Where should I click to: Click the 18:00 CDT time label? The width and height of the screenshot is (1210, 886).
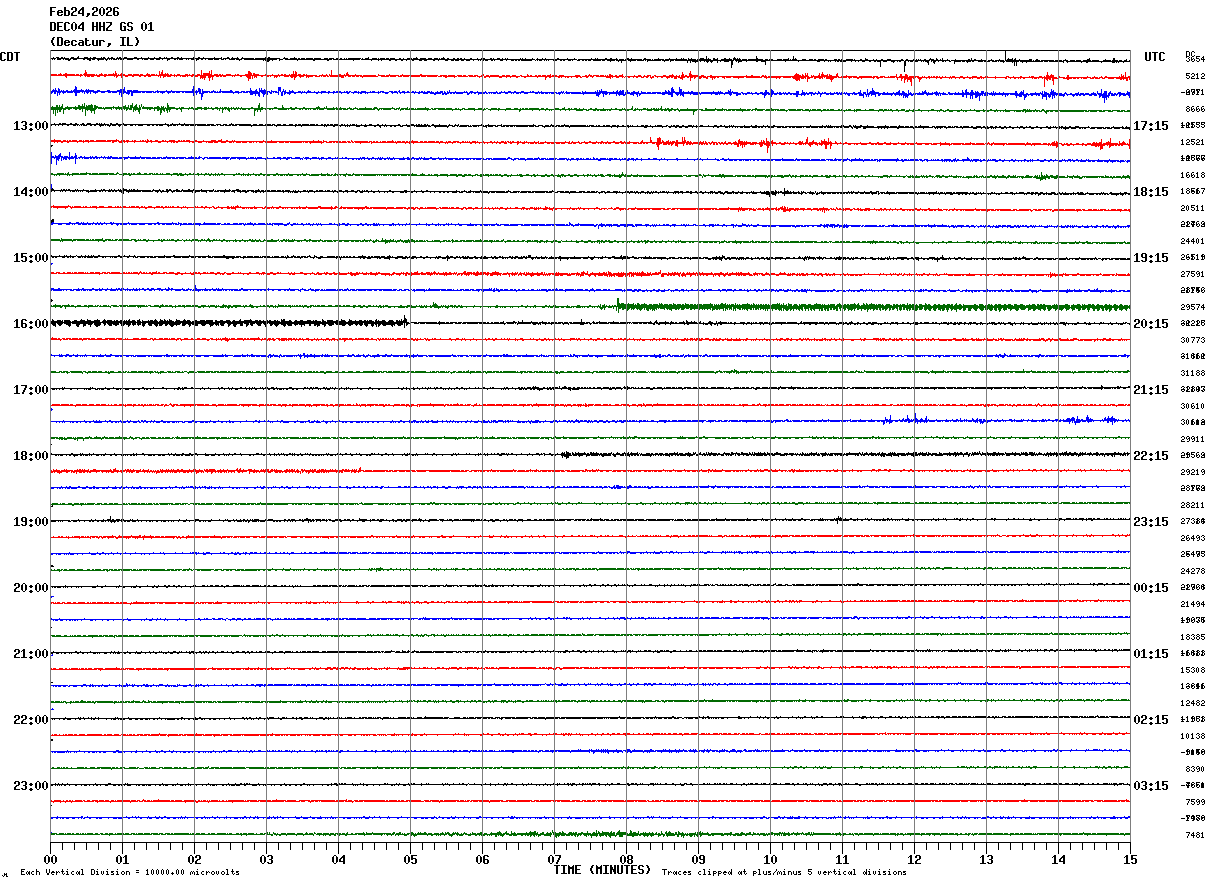pos(30,456)
